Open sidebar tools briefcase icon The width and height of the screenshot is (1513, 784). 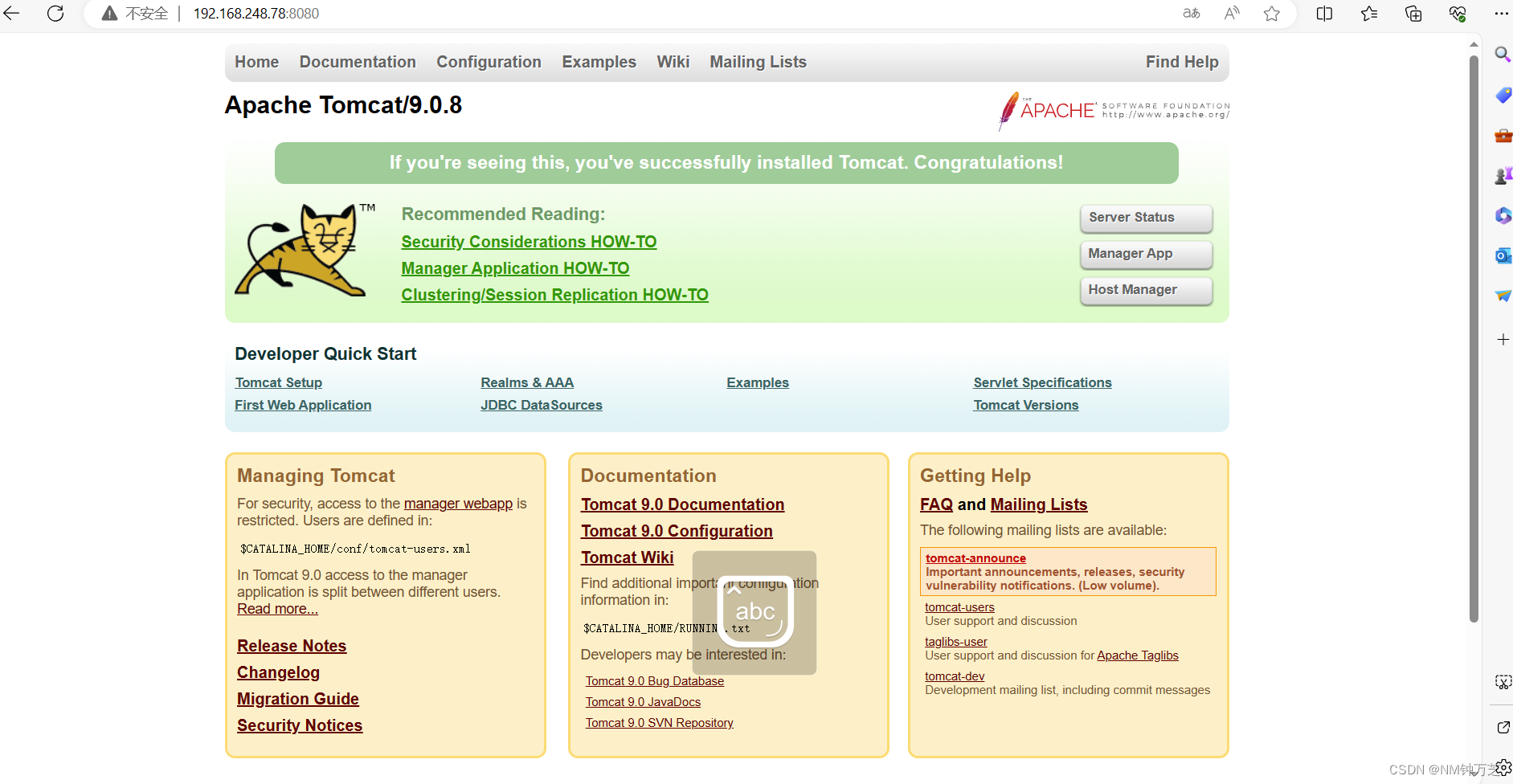pyautogui.click(x=1503, y=136)
